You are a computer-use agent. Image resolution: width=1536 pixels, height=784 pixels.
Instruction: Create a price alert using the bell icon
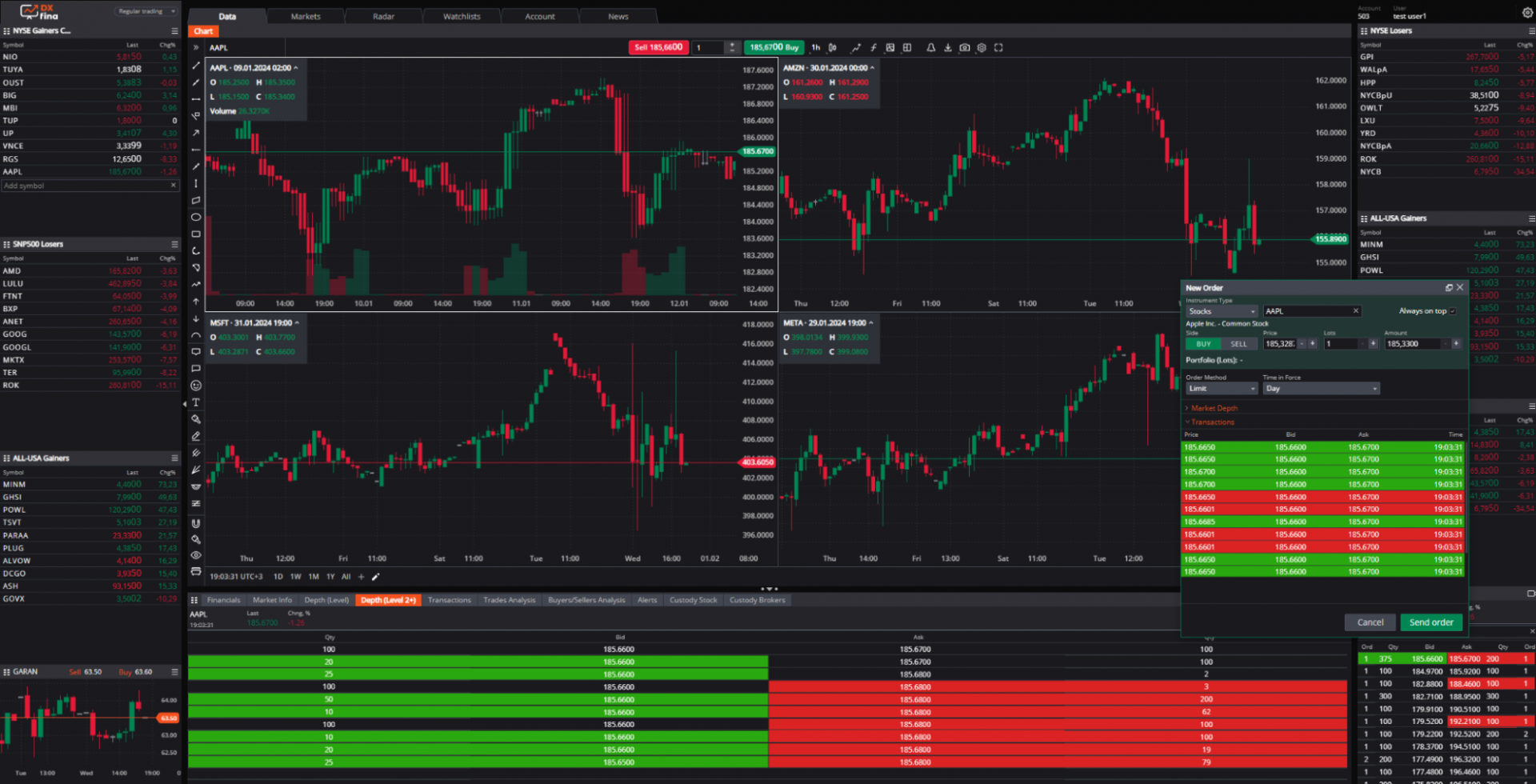click(x=930, y=48)
